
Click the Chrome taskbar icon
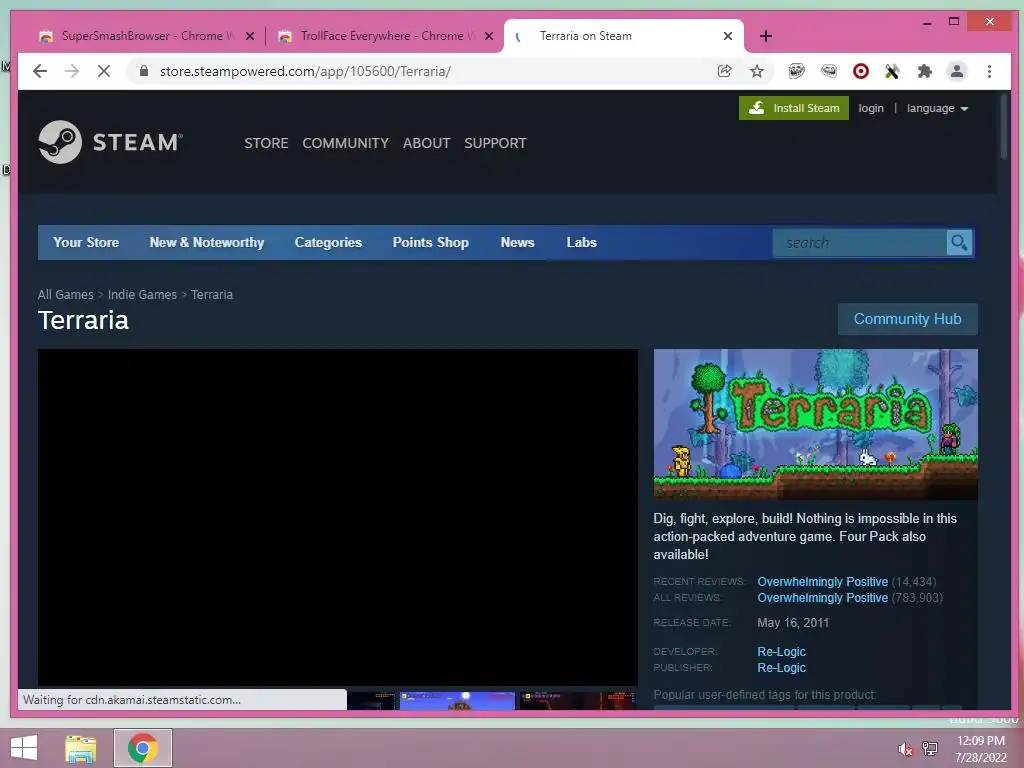pyautogui.click(x=142, y=748)
